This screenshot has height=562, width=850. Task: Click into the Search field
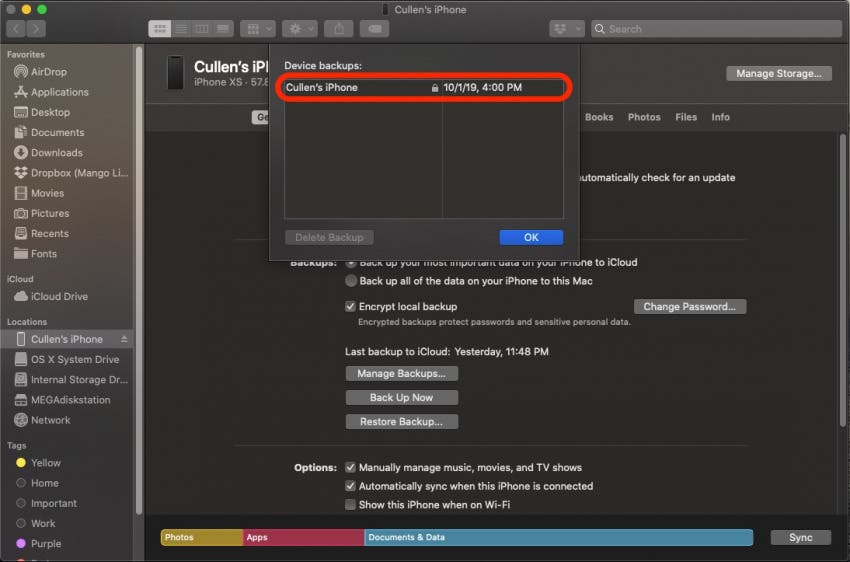tap(716, 29)
